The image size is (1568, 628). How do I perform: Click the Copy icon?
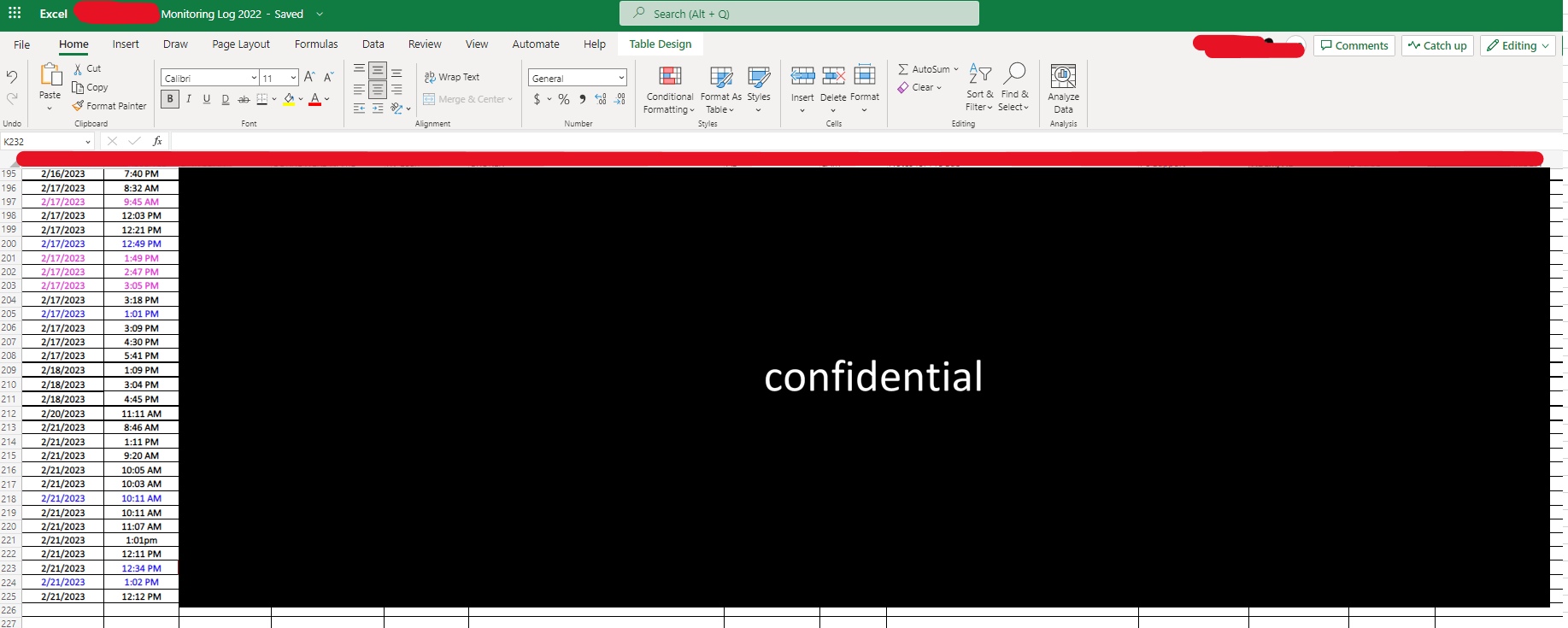78,87
